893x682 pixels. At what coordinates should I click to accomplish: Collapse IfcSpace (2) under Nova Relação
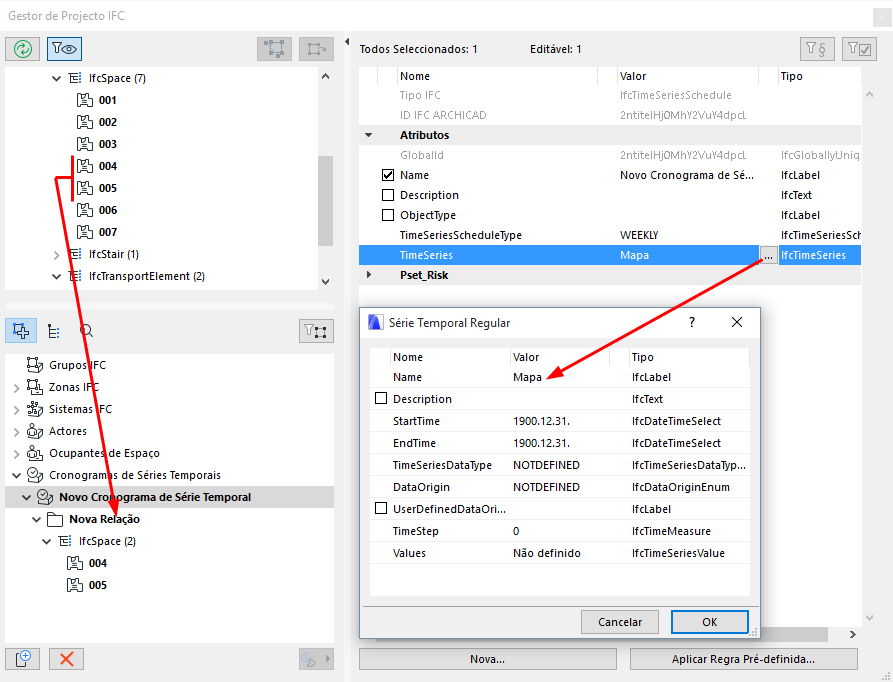[47, 541]
